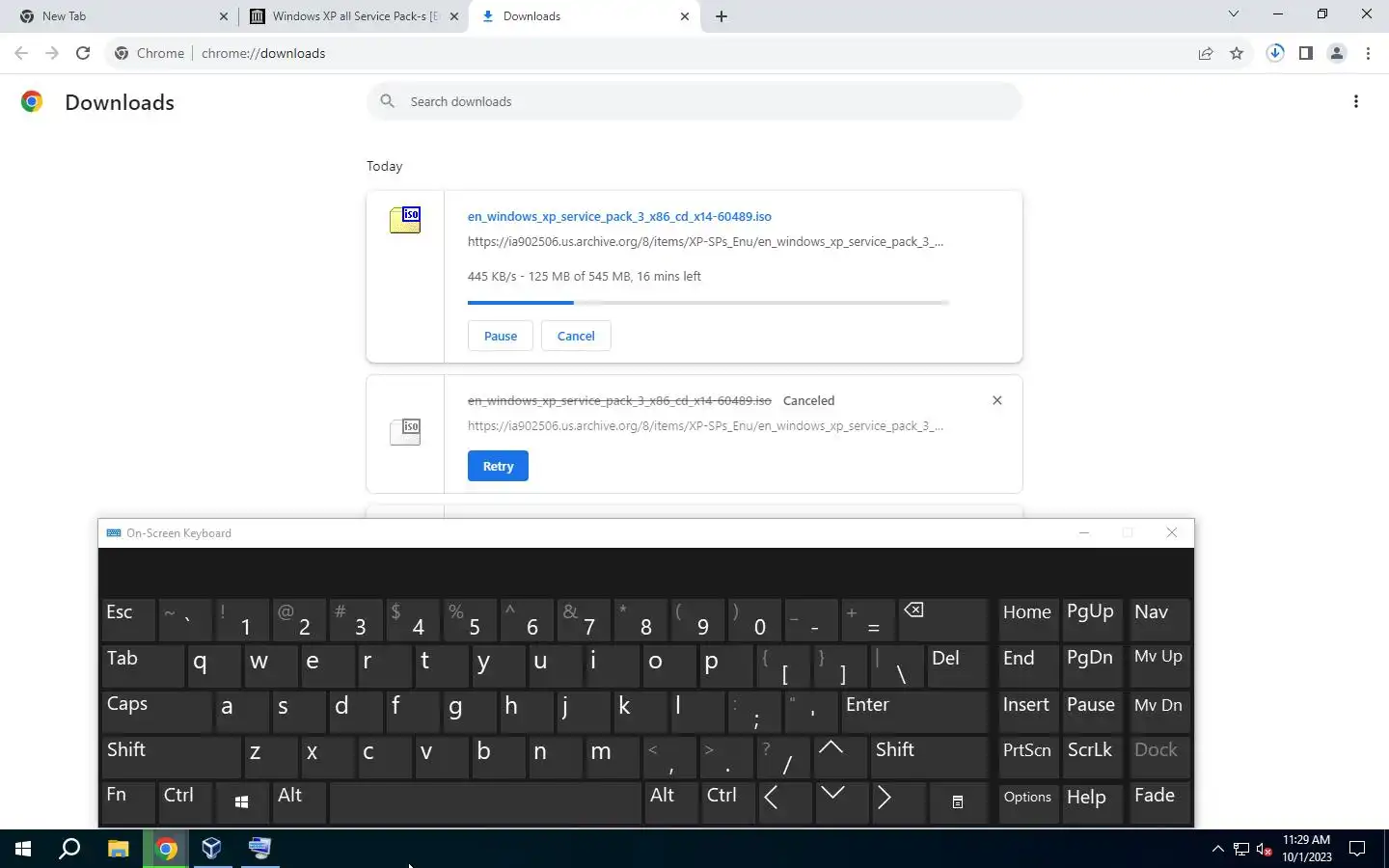Image resolution: width=1389 pixels, height=868 pixels.
Task: Open taskbar search magnifier
Action: (69, 849)
